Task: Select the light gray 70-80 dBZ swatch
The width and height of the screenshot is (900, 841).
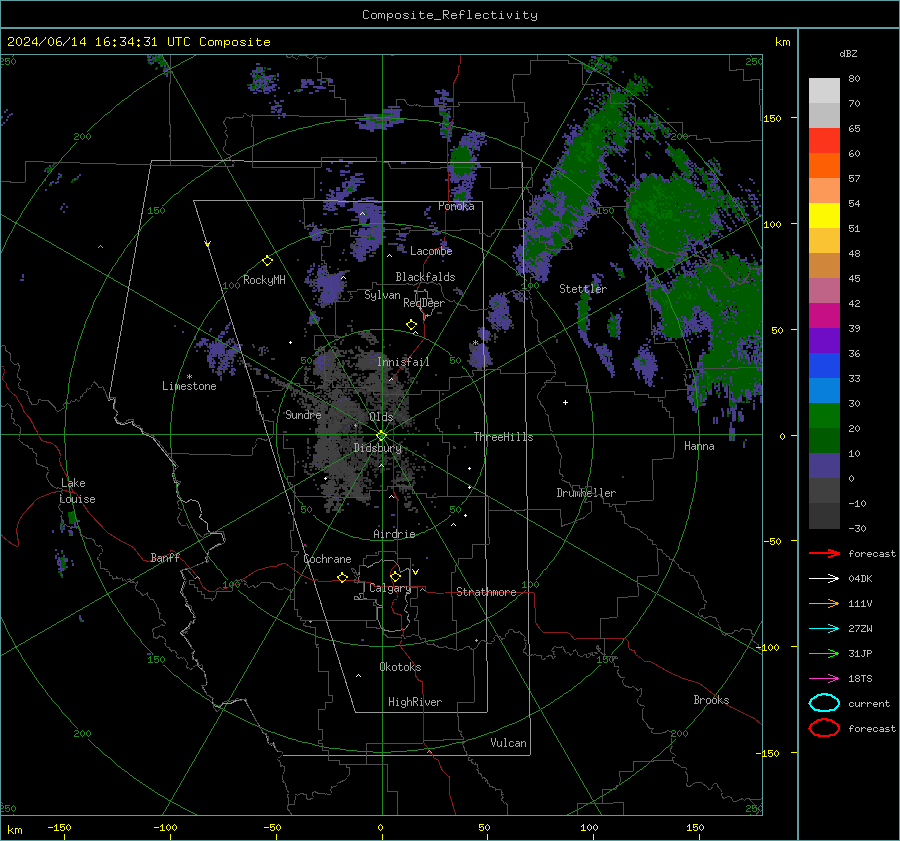Action: coord(824,91)
